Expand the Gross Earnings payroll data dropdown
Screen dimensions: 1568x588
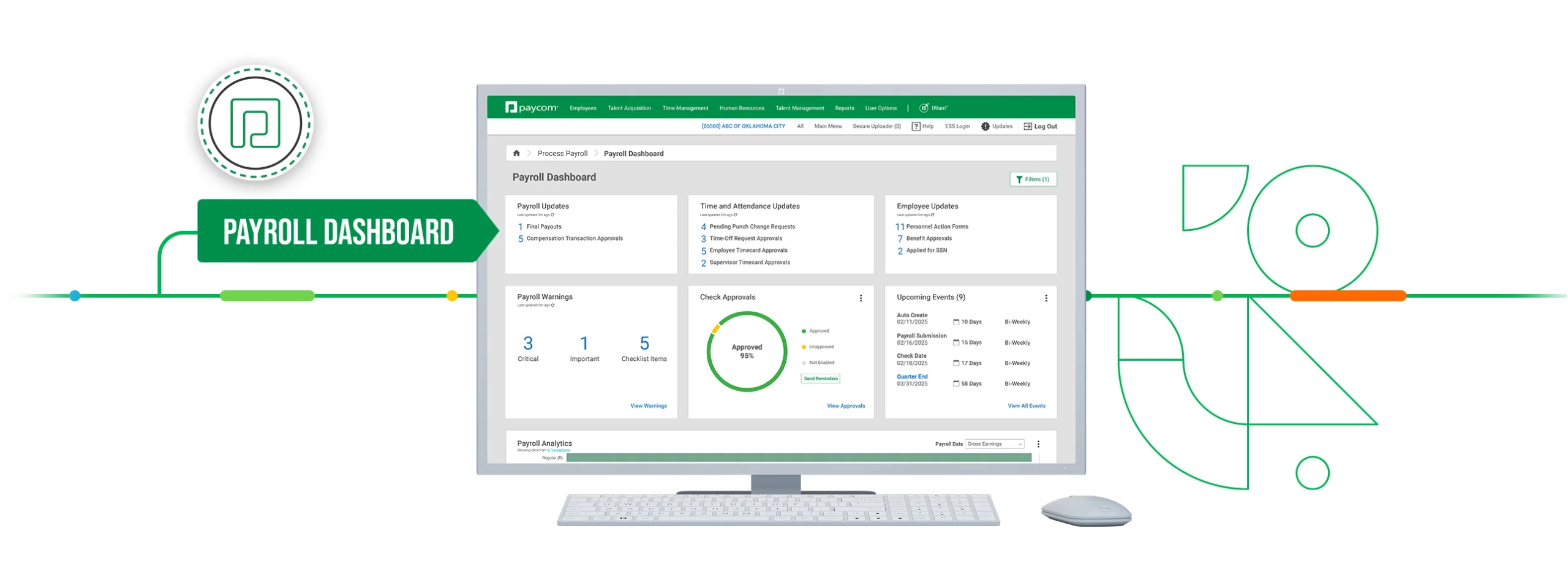[x=994, y=444]
